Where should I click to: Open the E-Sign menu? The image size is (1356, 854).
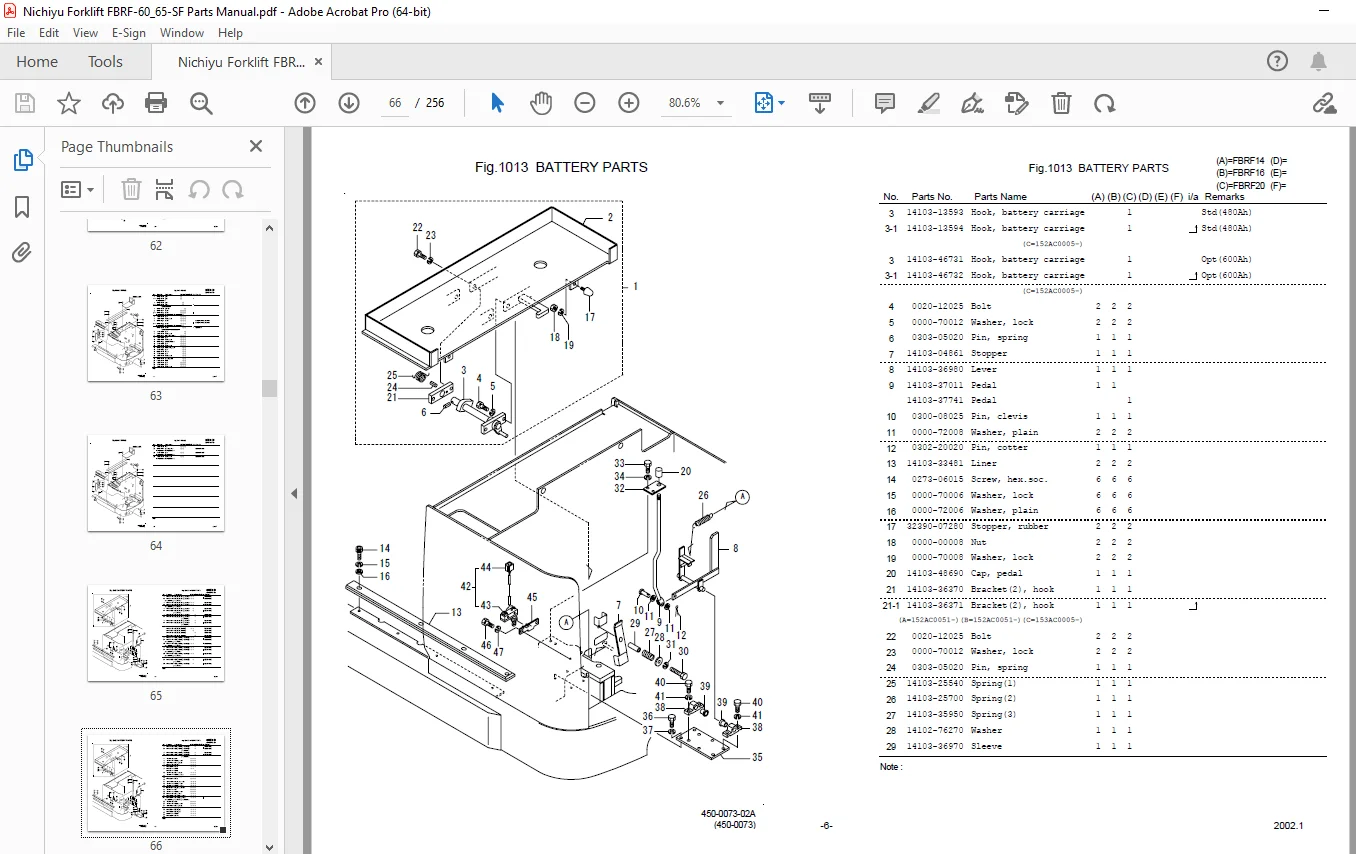pyautogui.click(x=129, y=33)
